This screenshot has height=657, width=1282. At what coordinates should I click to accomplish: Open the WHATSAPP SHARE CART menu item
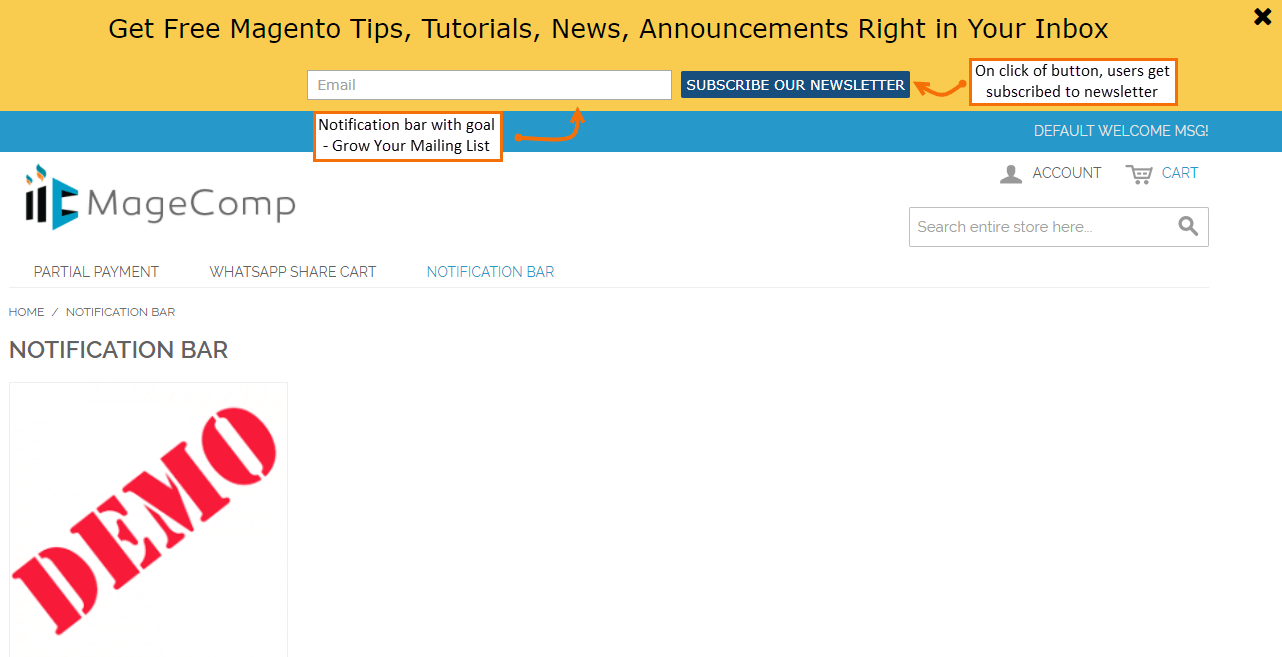[x=292, y=271]
